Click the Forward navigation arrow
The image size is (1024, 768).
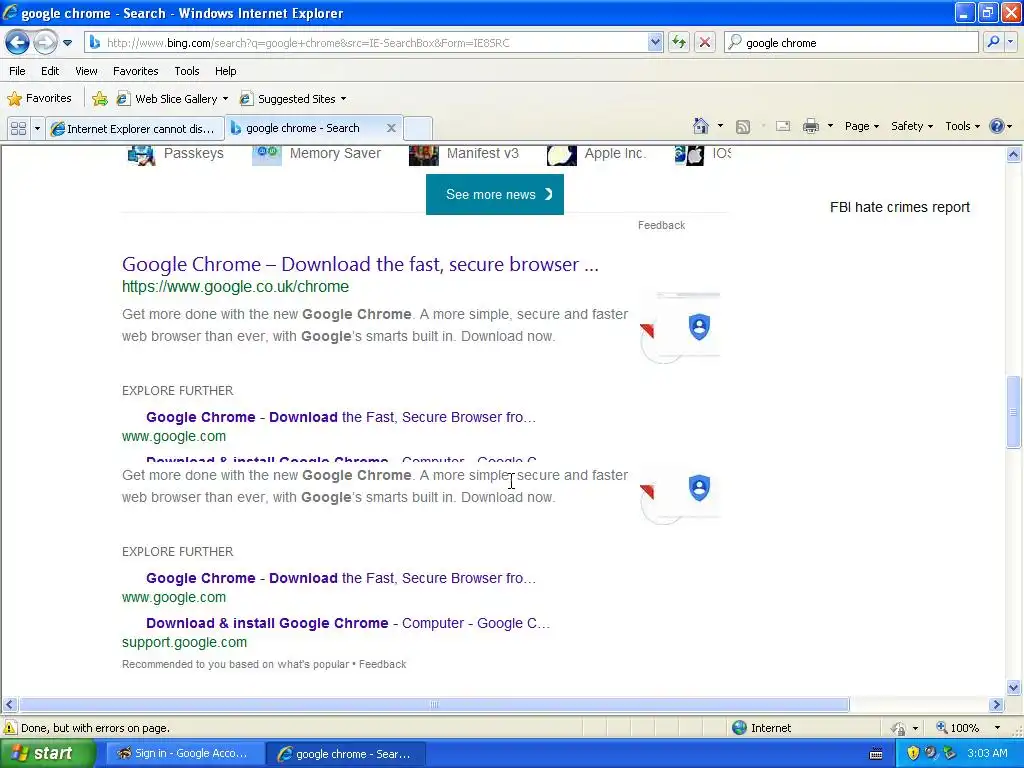[45, 43]
